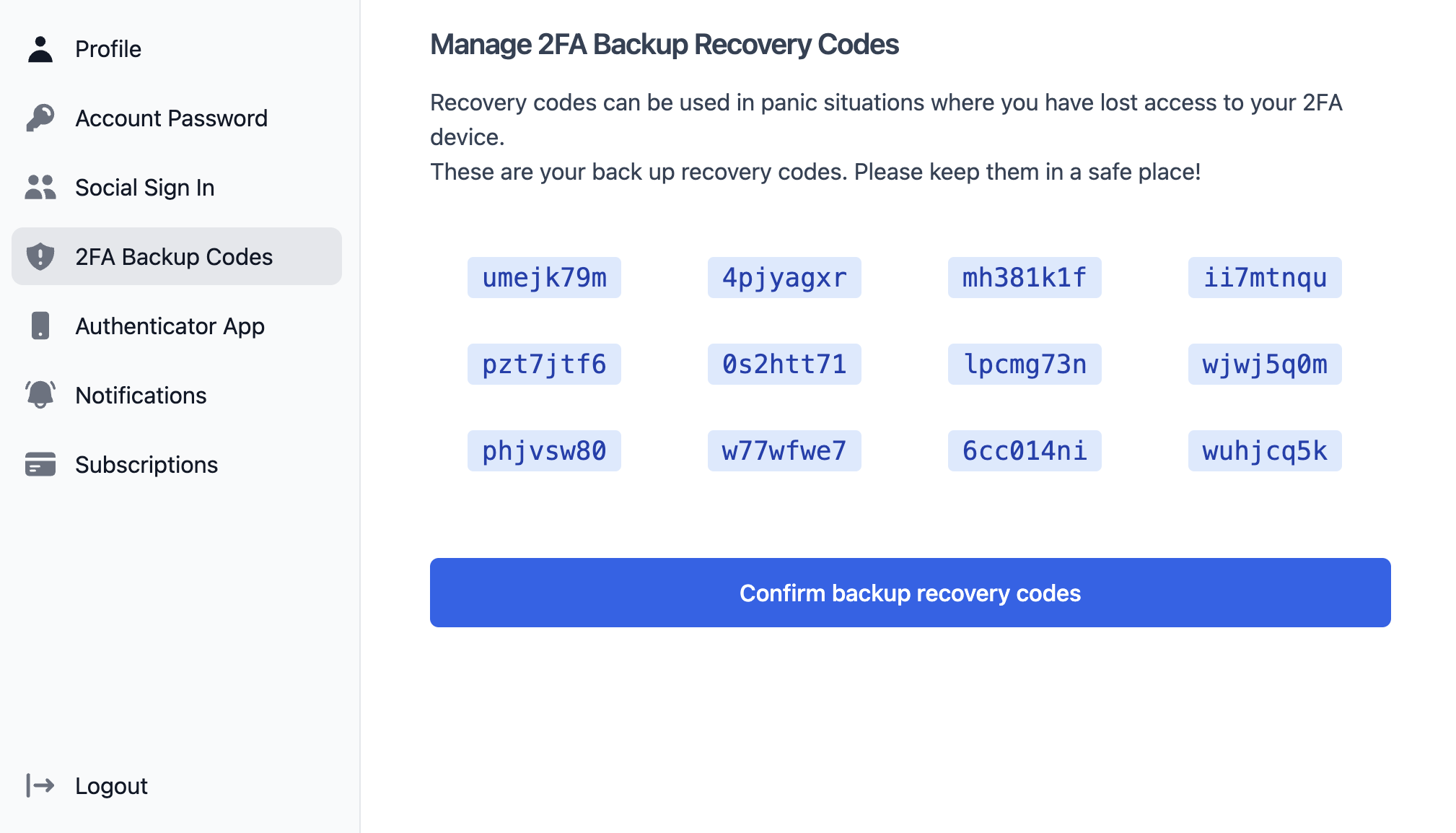Viewport: 1456px width, 833px height.
Task: Click recovery code ii7mtnqu
Action: (1265, 278)
